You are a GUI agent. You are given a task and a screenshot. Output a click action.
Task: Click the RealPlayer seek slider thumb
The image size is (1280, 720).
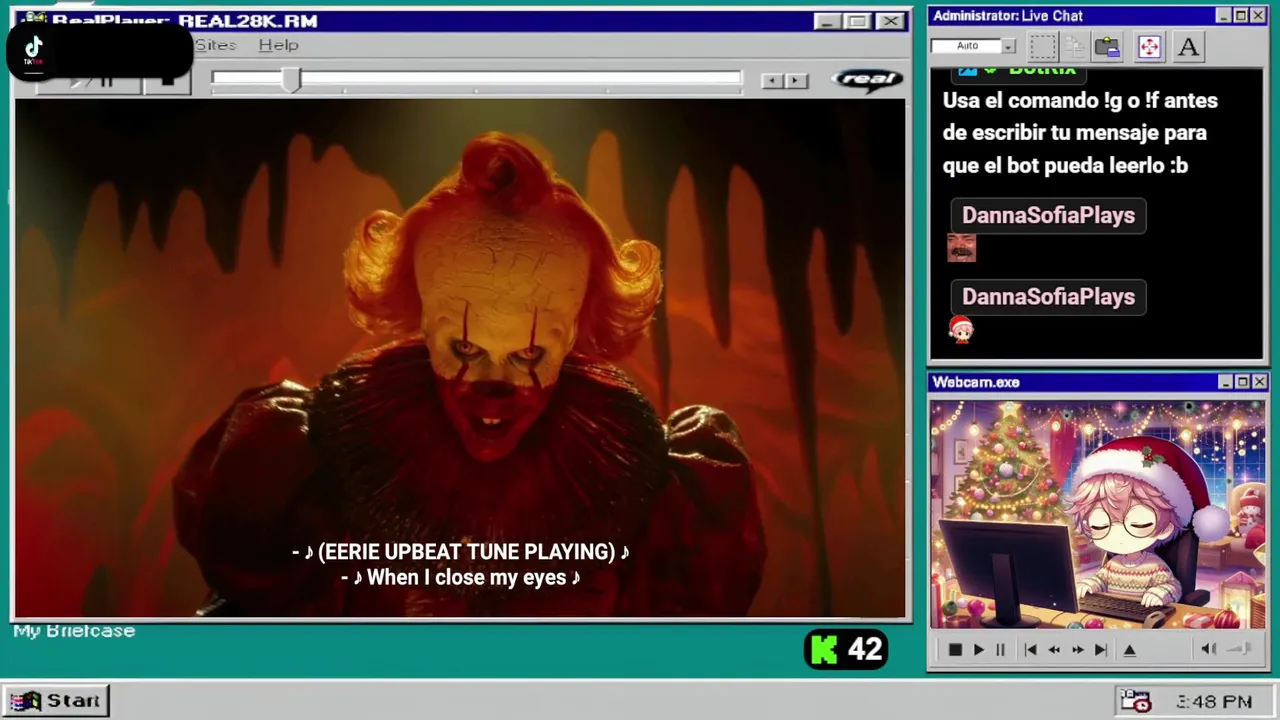point(291,80)
